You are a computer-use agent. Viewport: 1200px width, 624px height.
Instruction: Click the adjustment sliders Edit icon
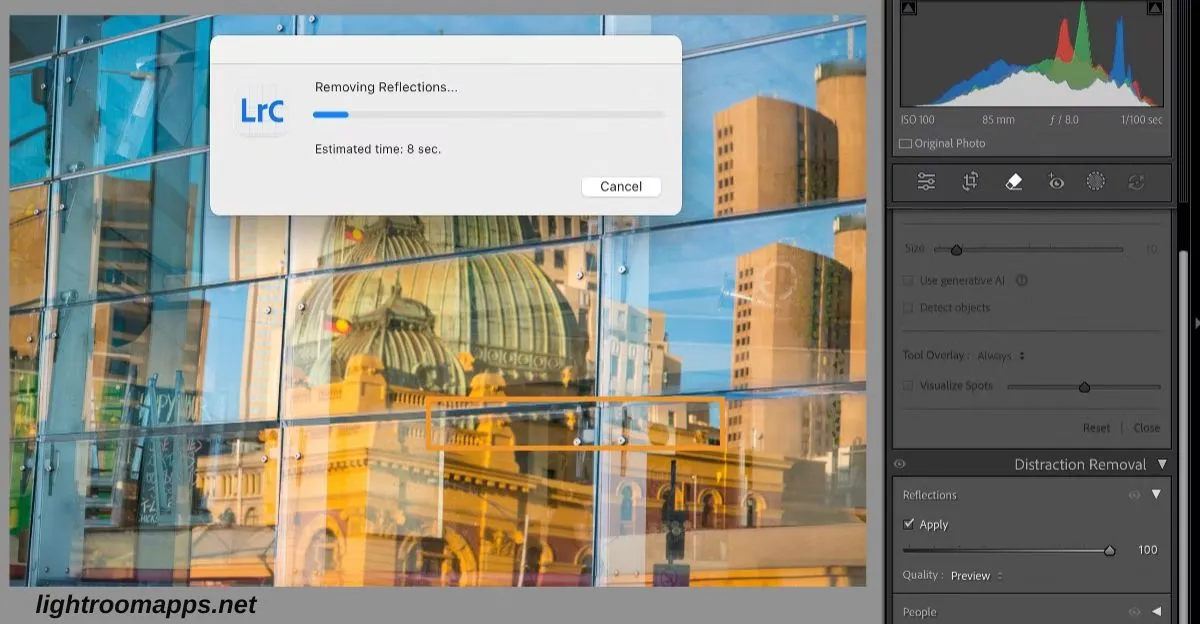pyautogui.click(x=926, y=181)
